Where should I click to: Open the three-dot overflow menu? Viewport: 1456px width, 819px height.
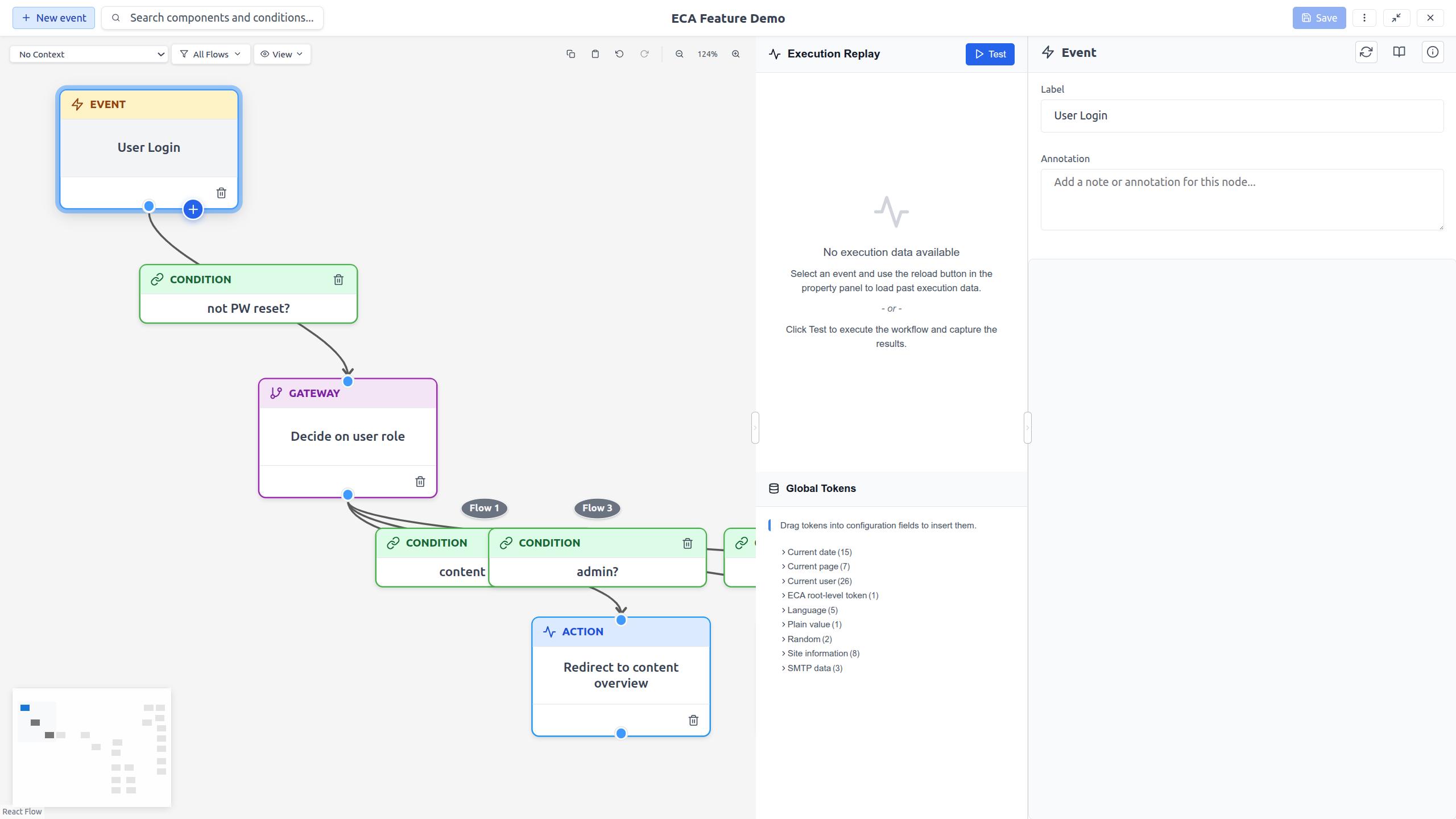pos(1364,18)
